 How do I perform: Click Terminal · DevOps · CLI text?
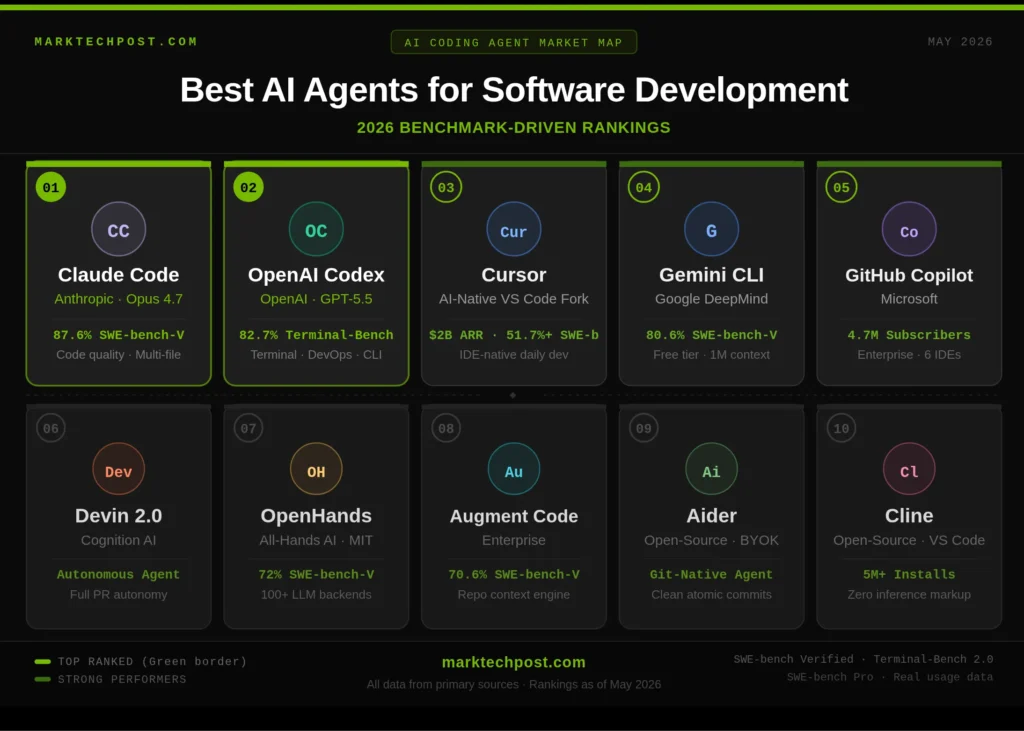(316, 355)
